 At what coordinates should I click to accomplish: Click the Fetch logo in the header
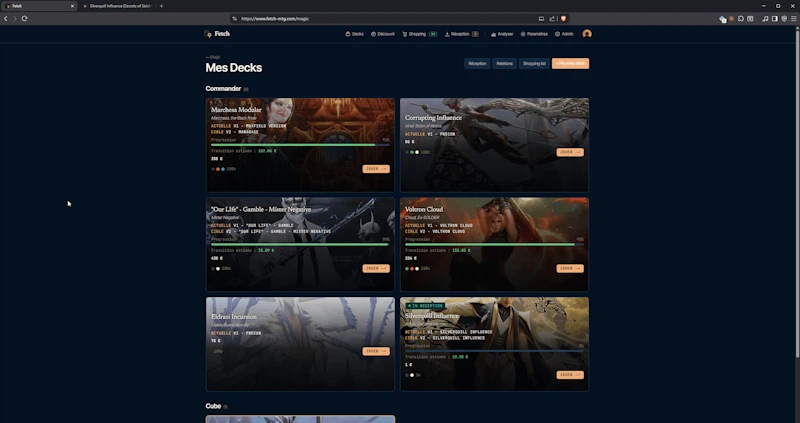pos(217,34)
